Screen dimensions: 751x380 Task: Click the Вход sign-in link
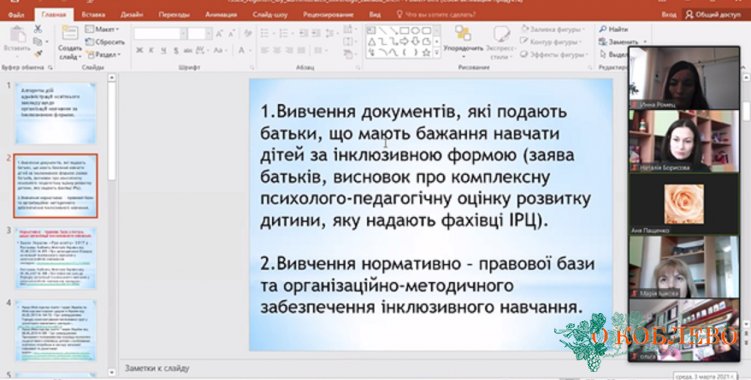669,15
